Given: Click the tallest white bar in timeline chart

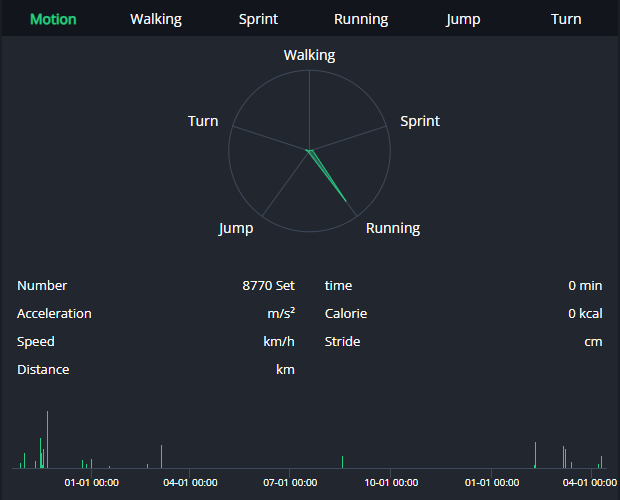Looking at the screenshot, I should click(x=47, y=440).
